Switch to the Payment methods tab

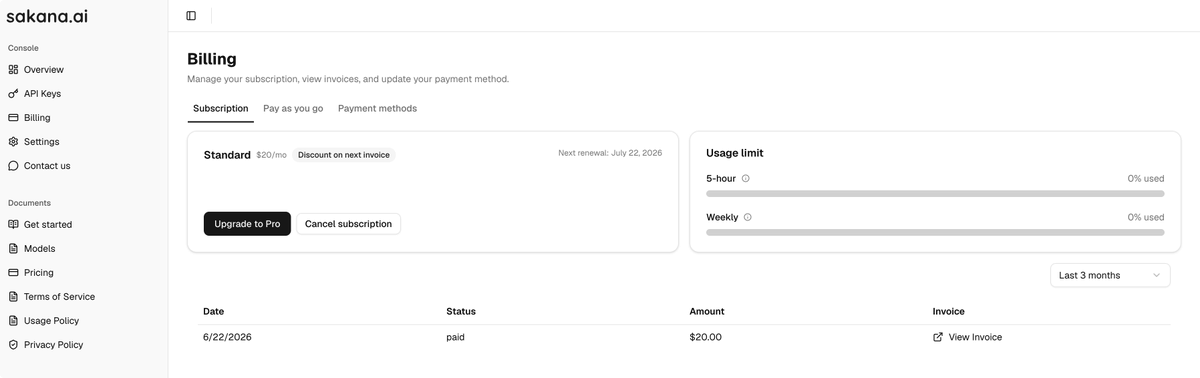(377, 108)
